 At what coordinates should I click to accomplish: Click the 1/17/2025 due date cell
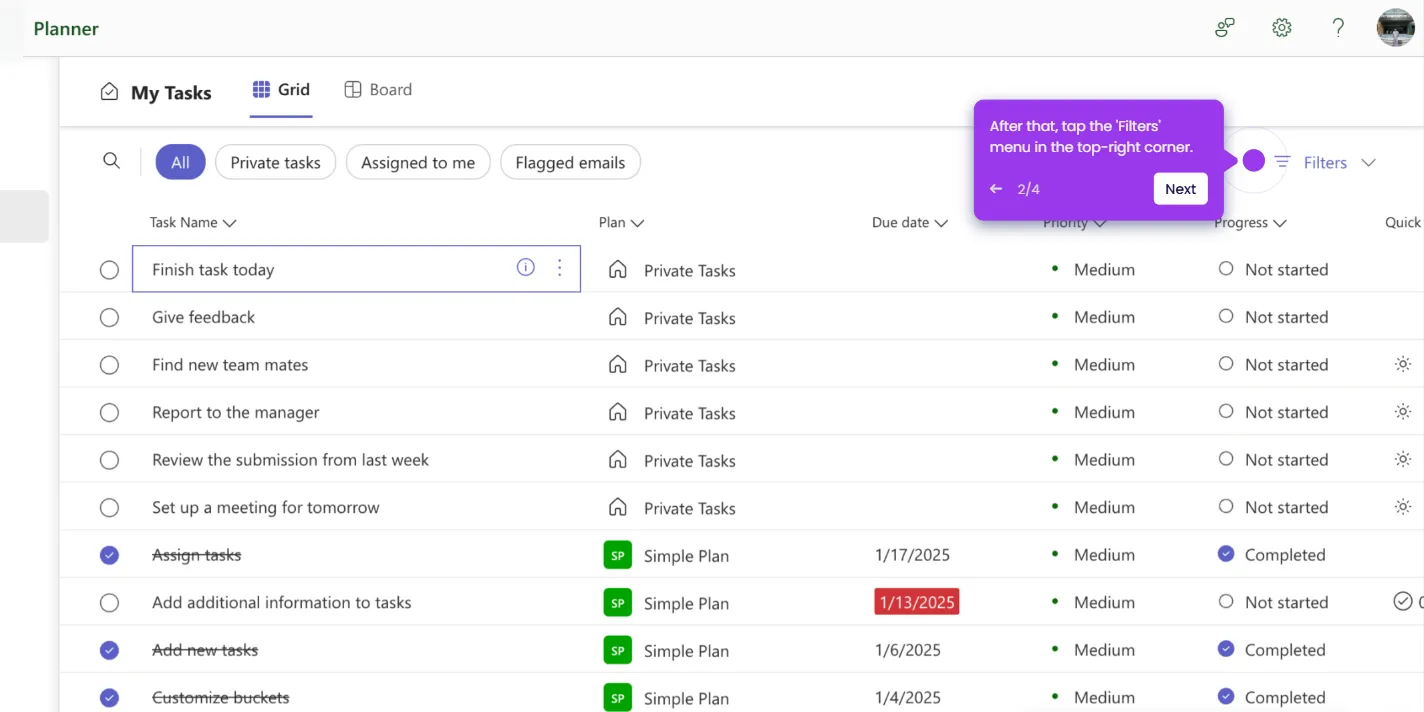[912, 555]
